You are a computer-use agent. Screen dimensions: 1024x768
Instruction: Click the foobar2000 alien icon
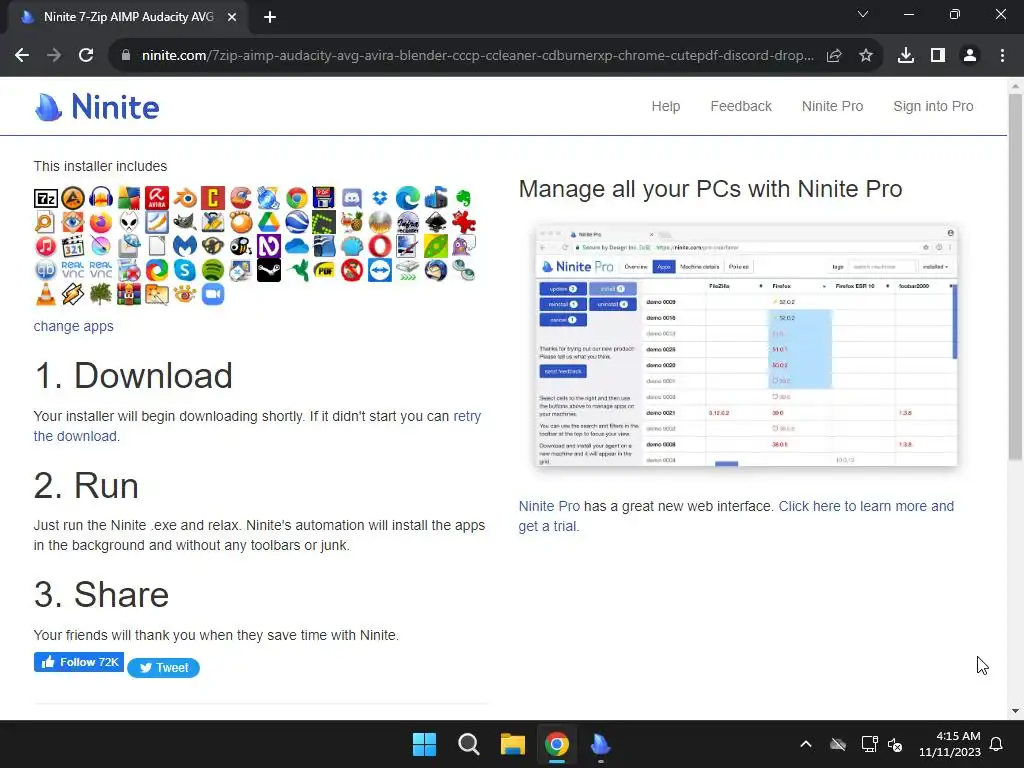[129, 223]
